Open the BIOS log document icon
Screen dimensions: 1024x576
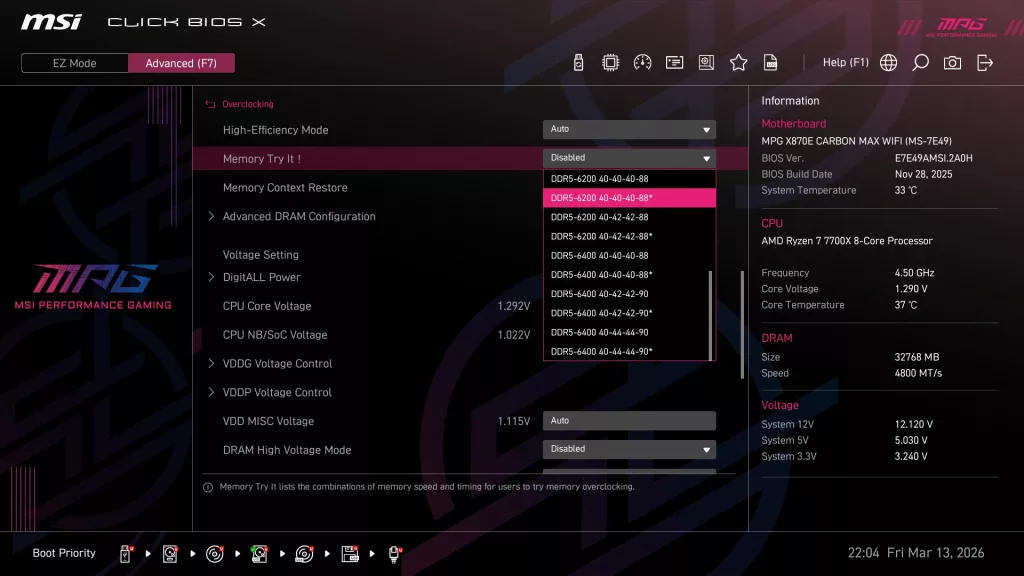770,62
